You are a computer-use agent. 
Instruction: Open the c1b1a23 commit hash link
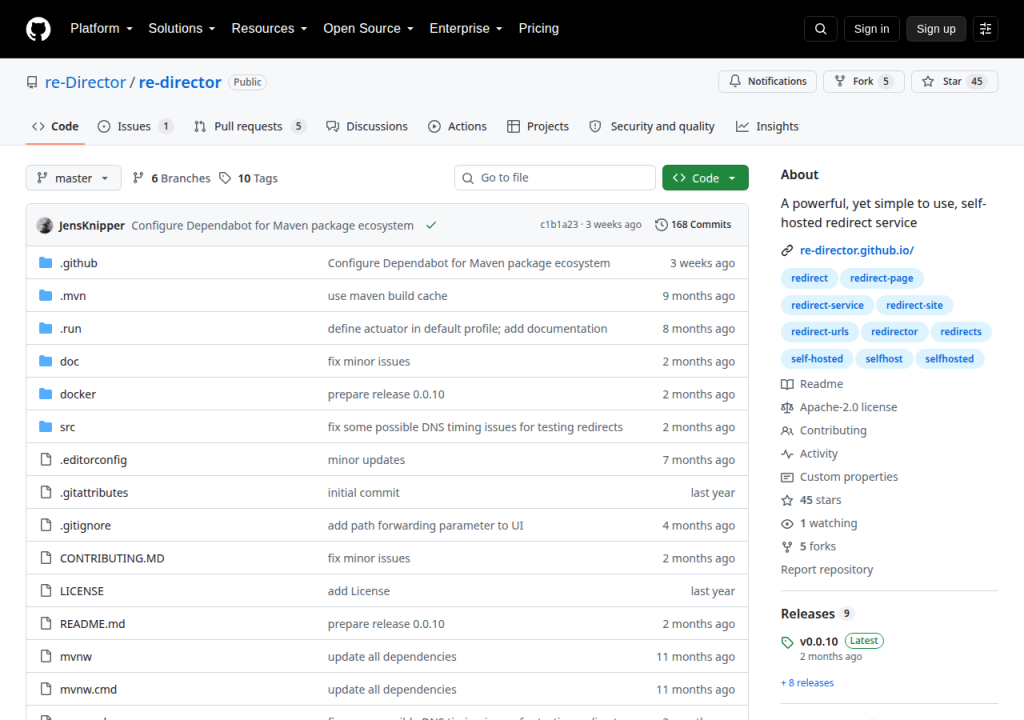559,224
